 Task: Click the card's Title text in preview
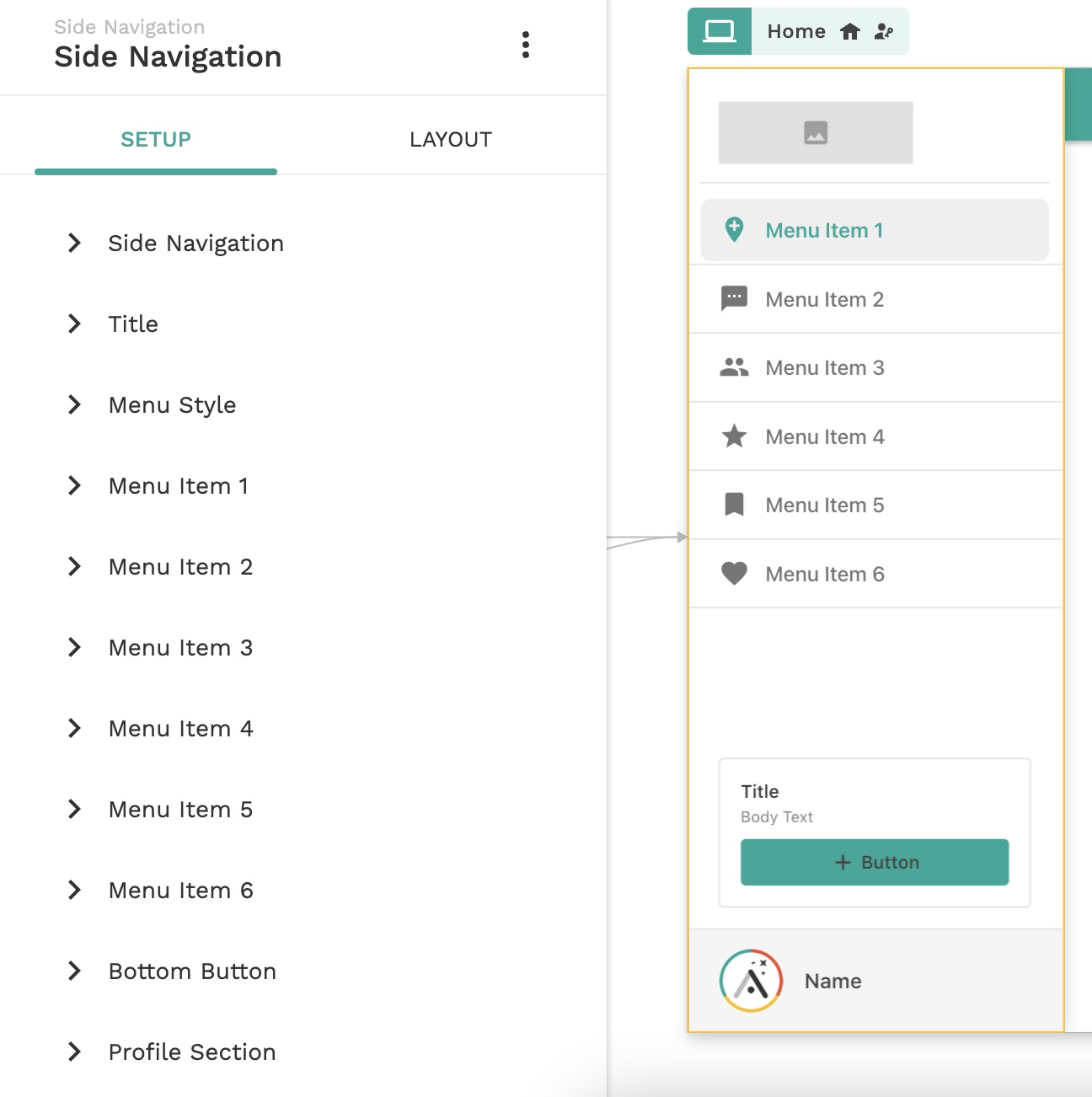[760, 791]
